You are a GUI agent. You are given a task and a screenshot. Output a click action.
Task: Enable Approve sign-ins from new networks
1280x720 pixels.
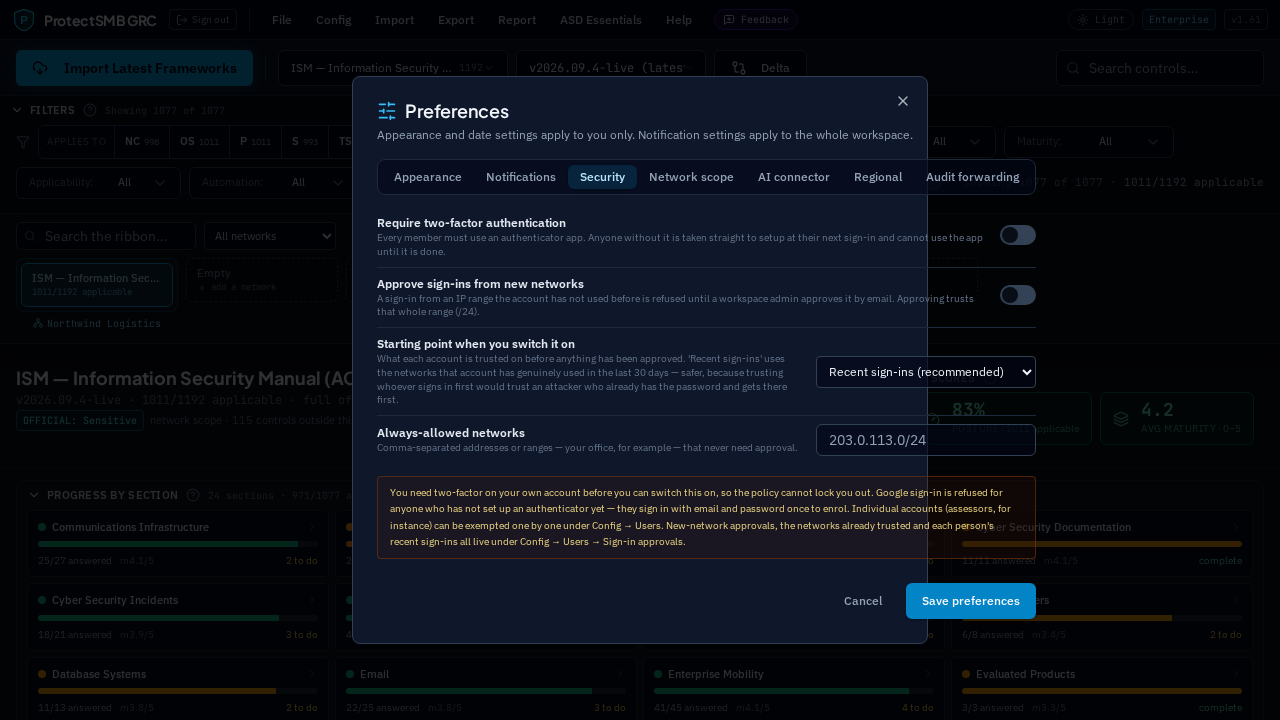(x=1018, y=295)
